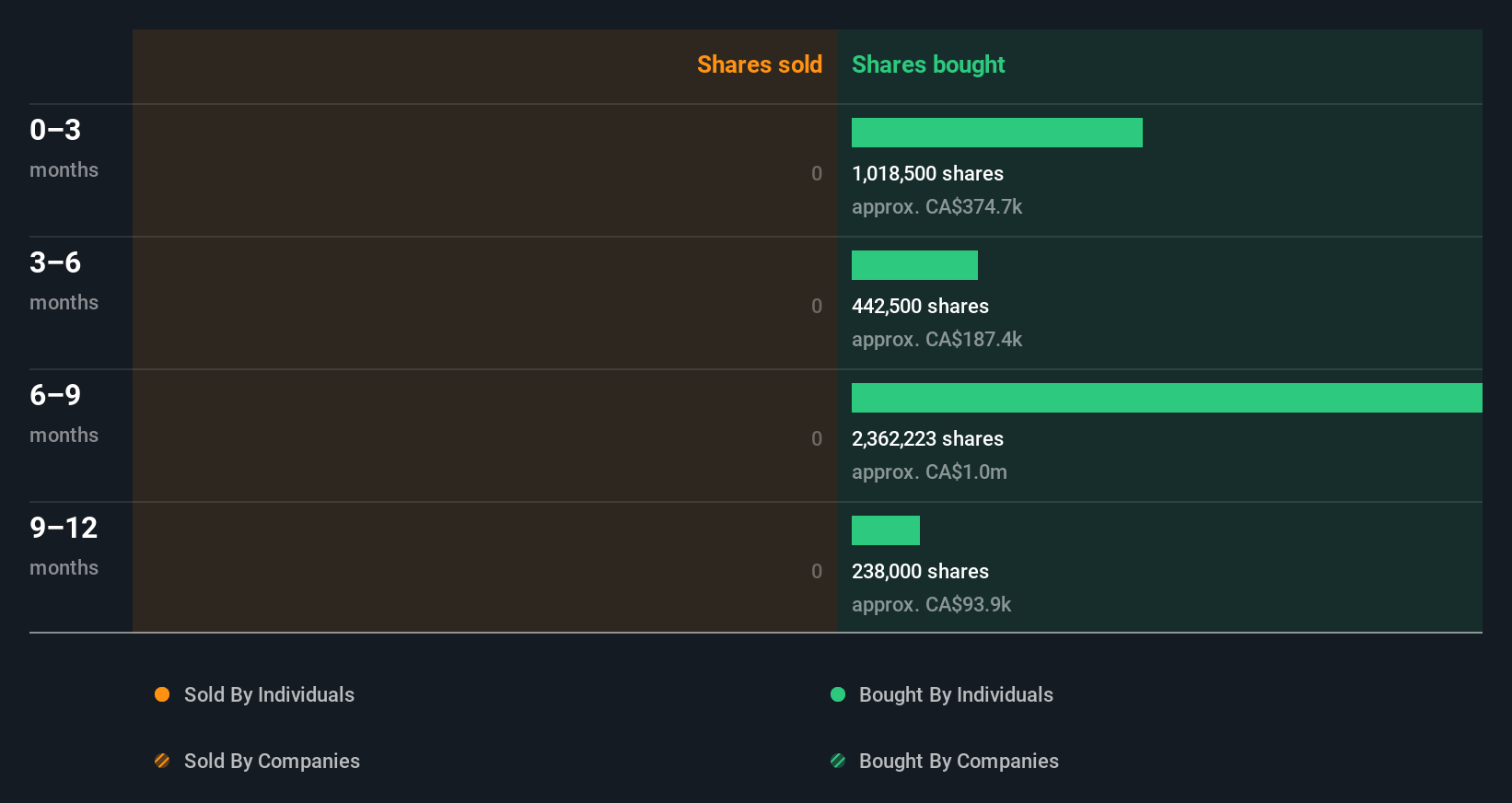Click the 2,362,223 shares value

click(x=927, y=438)
